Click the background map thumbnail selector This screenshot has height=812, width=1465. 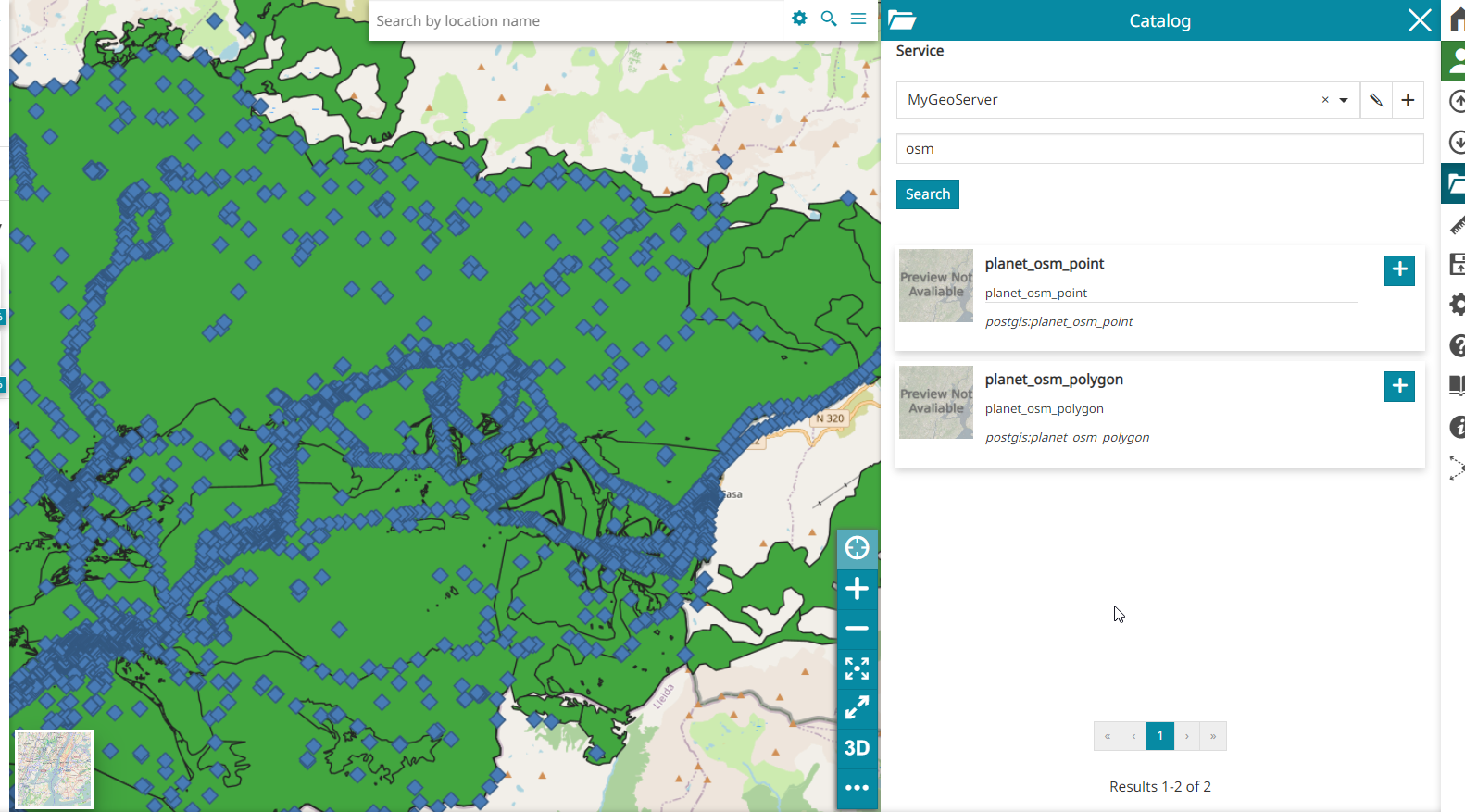55,768
